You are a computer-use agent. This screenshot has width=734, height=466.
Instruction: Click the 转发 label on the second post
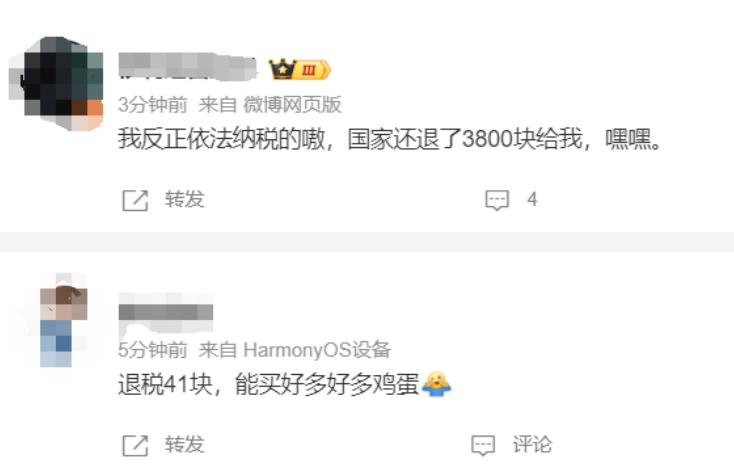click(x=184, y=444)
